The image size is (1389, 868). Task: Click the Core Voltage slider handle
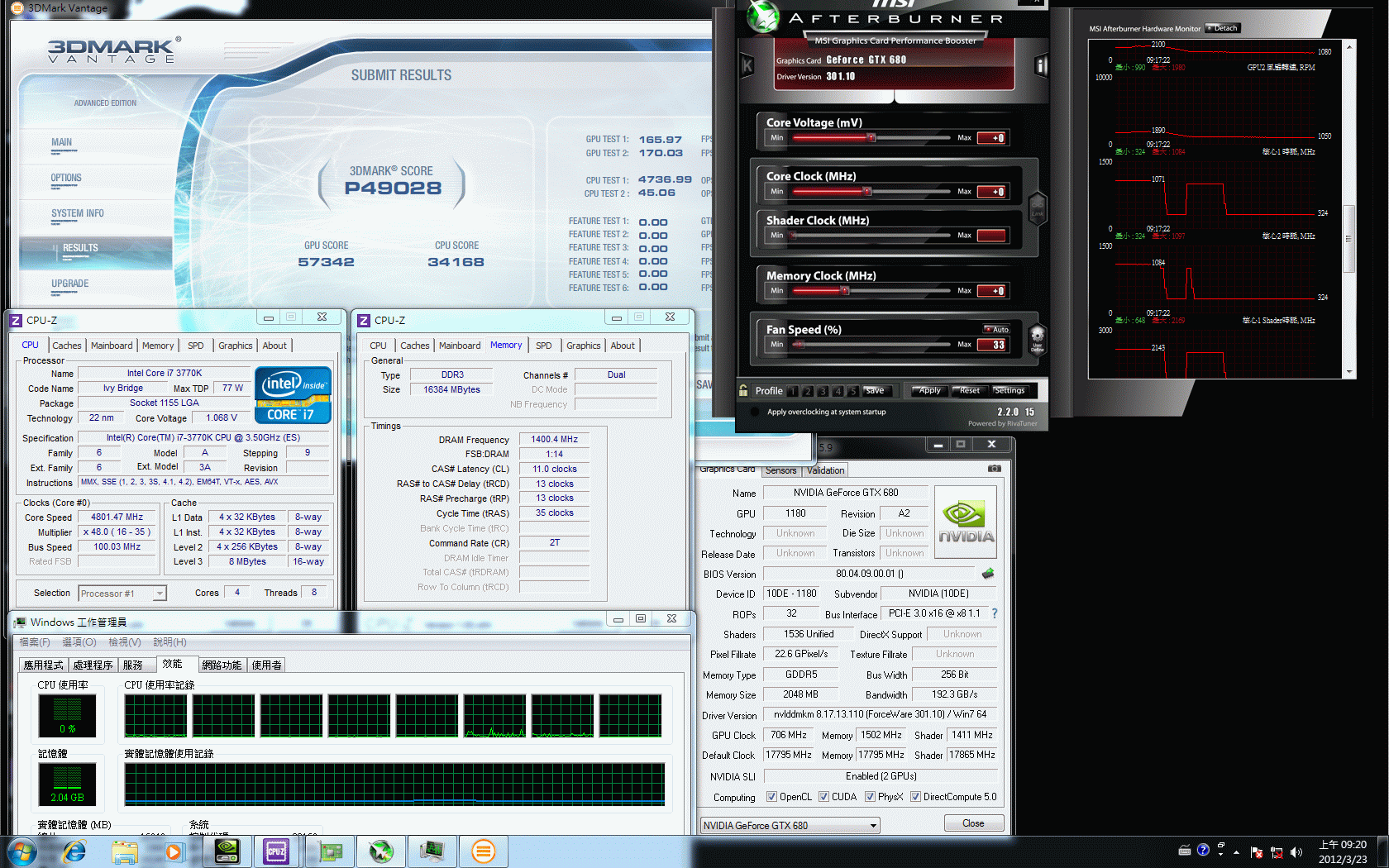[x=871, y=138]
